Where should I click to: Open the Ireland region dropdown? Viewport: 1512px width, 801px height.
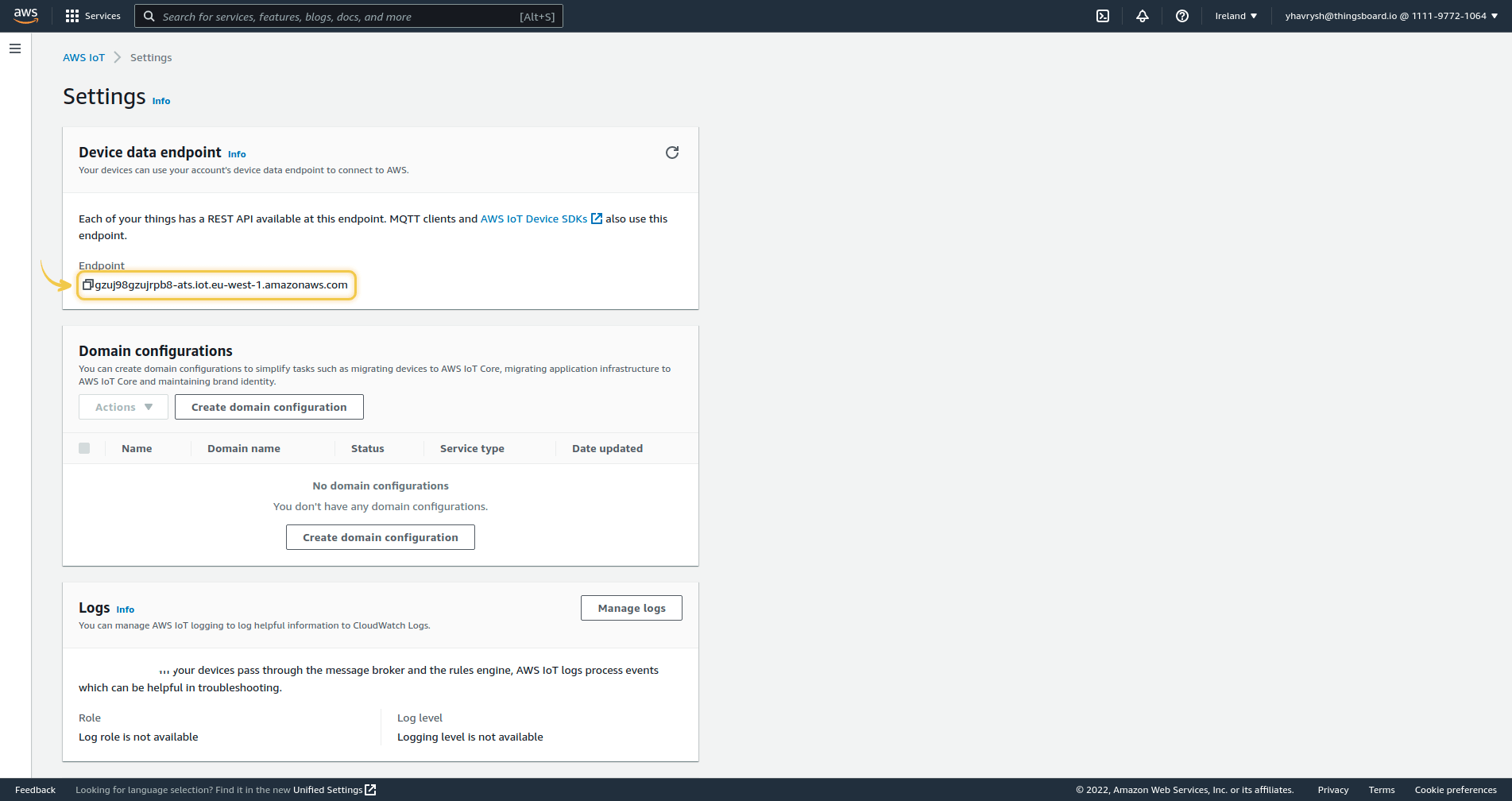(x=1236, y=16)
